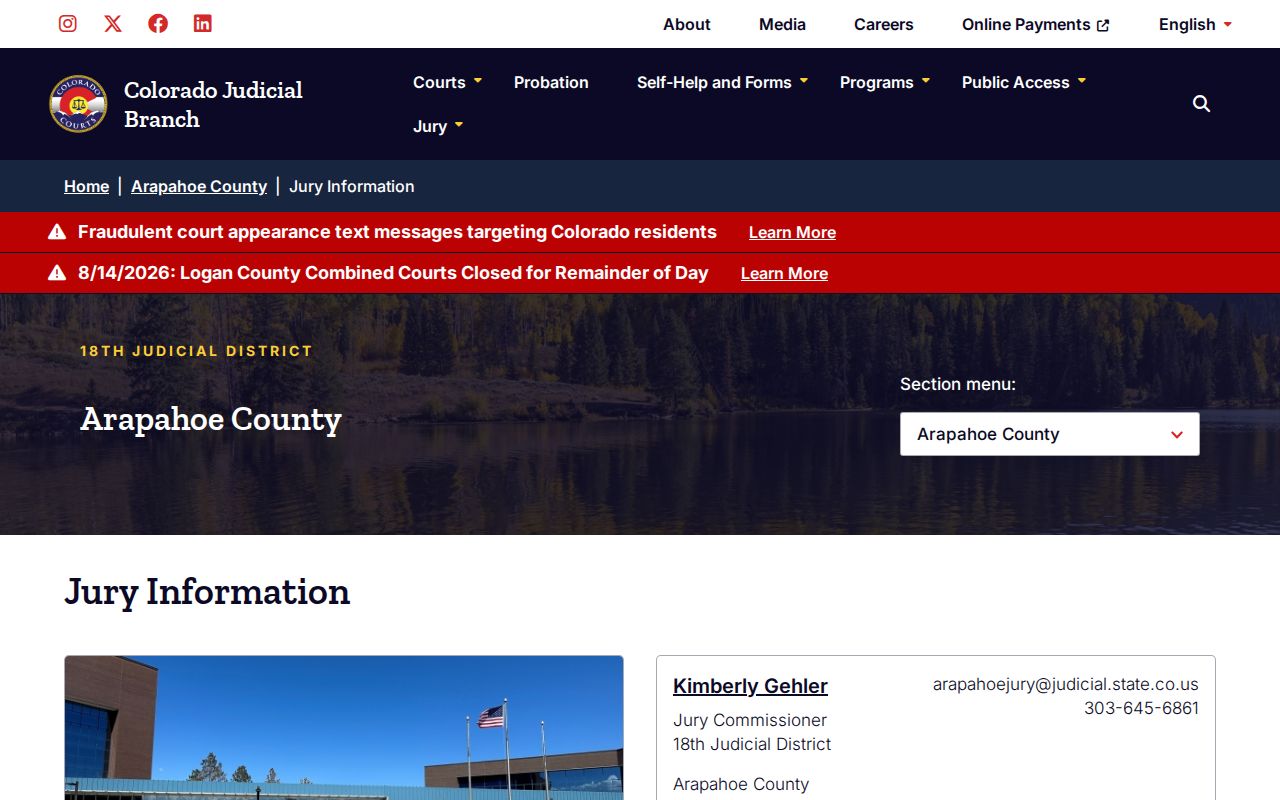This screenshot has height=800, width=1280.
Task: Expand the Jury menu
Action: point(438,126)
